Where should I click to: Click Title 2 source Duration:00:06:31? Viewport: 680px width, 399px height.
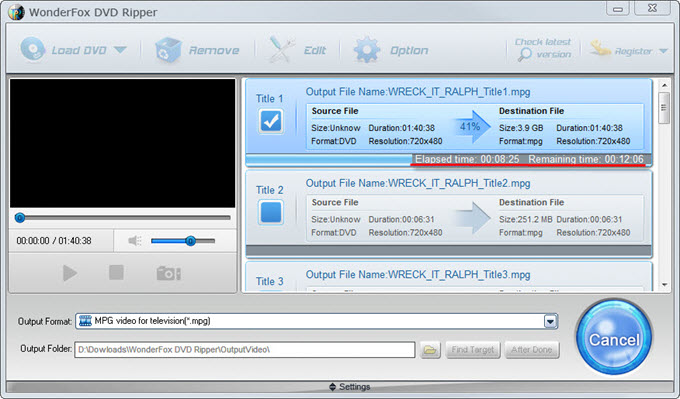[x=402, y=219]
